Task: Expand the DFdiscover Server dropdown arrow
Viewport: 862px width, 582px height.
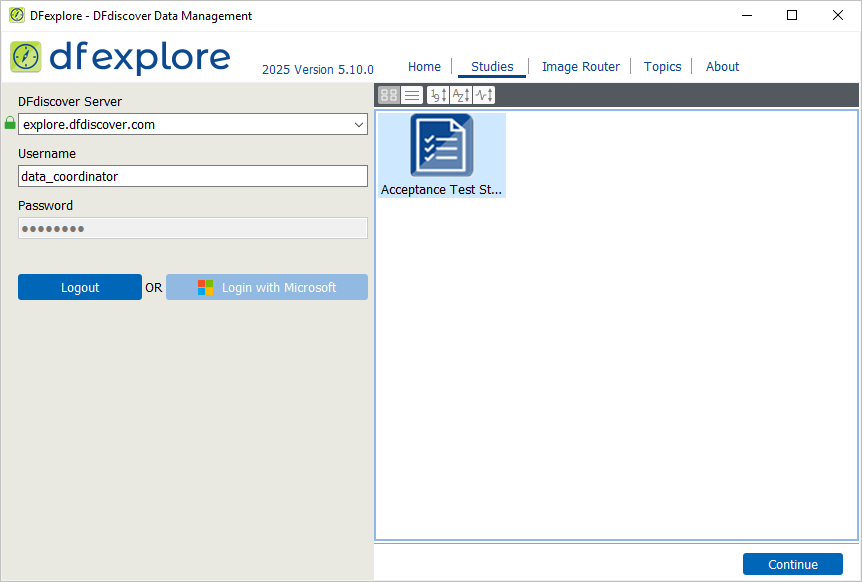Action: (x=359, y=125)
